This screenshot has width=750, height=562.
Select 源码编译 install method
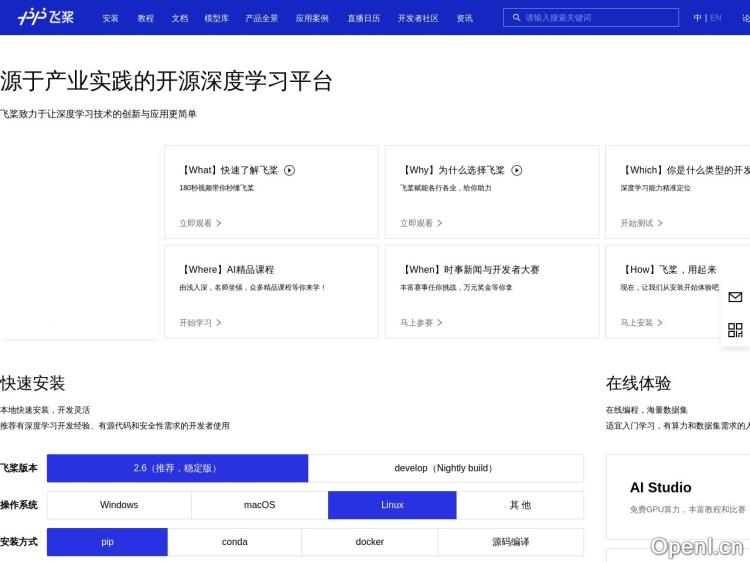coord(511,542)
